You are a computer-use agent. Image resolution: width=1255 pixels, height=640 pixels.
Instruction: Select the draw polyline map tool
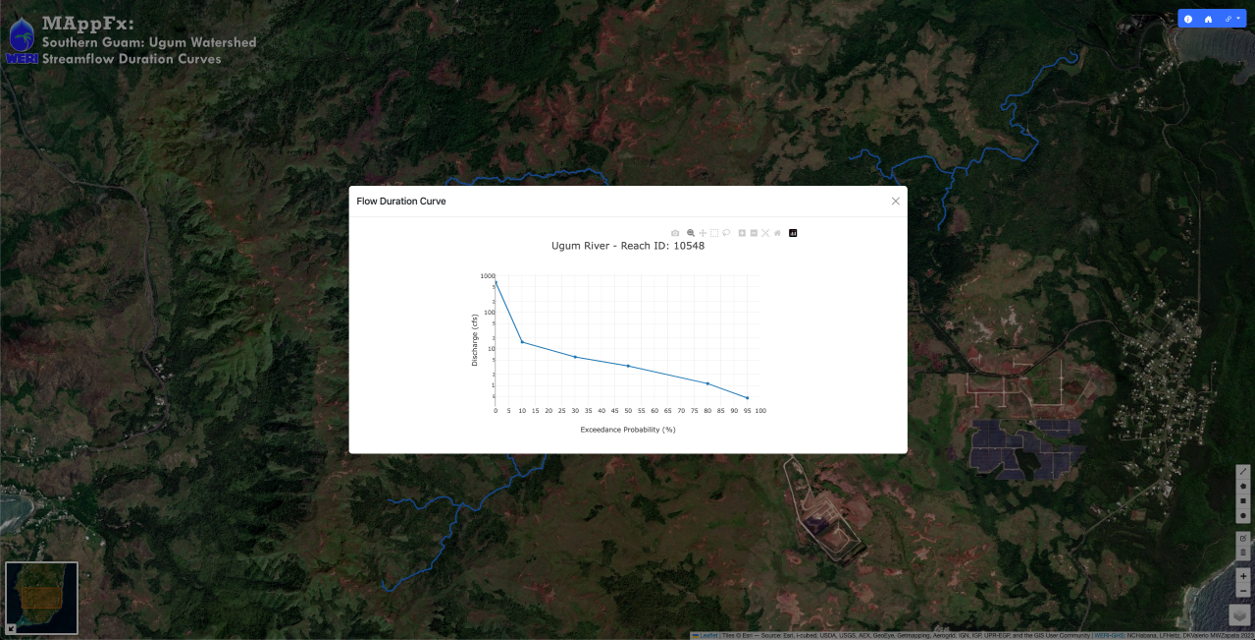[x=1243, y=471]
